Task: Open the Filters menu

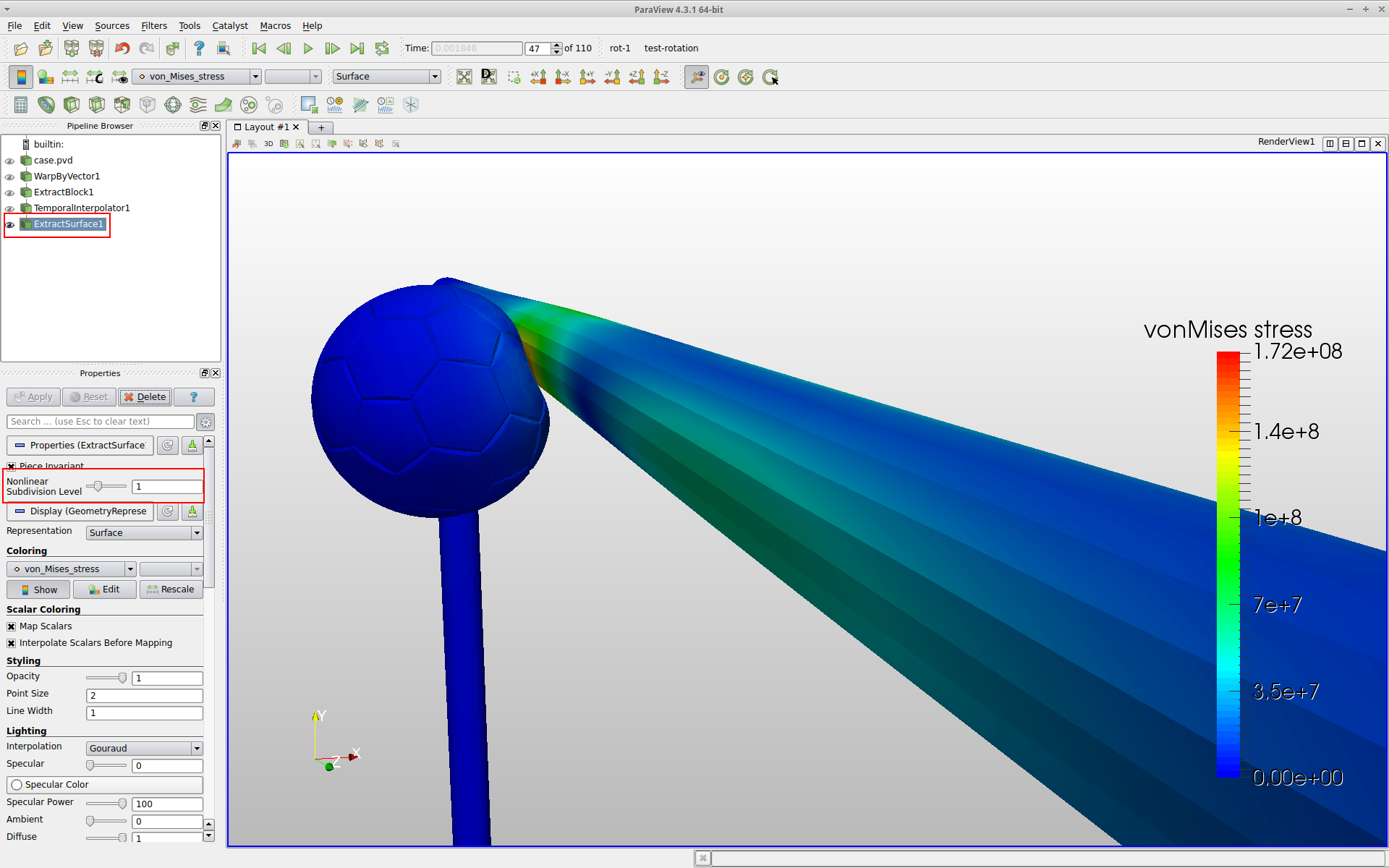Action: click(x=154, y=25)
